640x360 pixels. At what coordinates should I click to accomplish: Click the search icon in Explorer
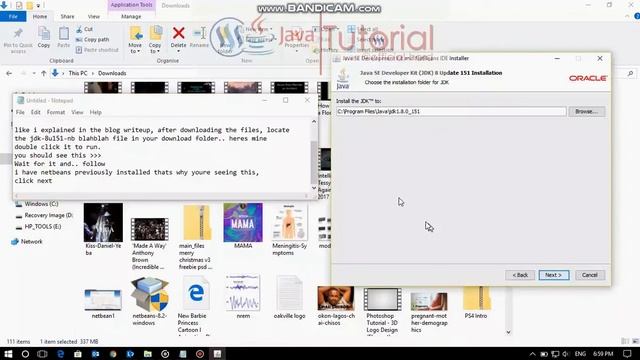point(630,73)
